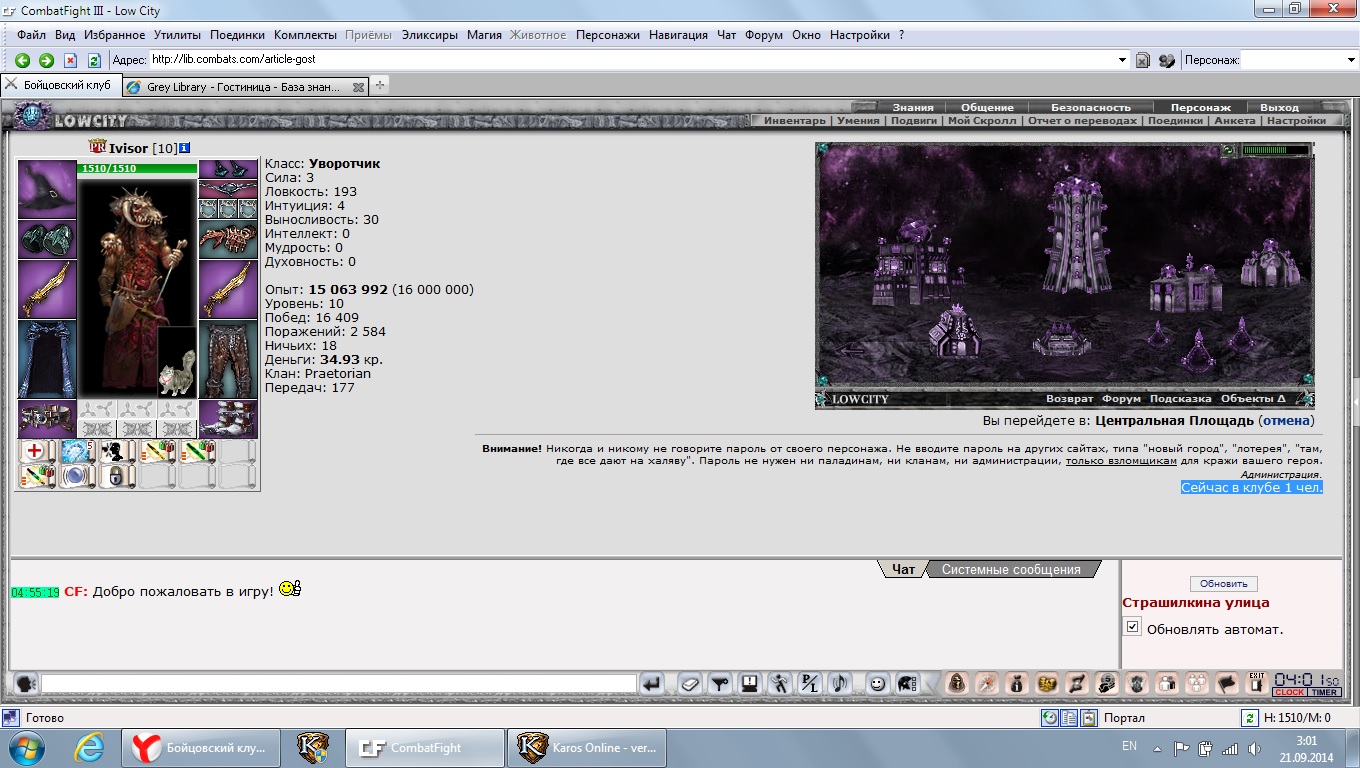Open the gold treasure chest icon

(1047, 684)
